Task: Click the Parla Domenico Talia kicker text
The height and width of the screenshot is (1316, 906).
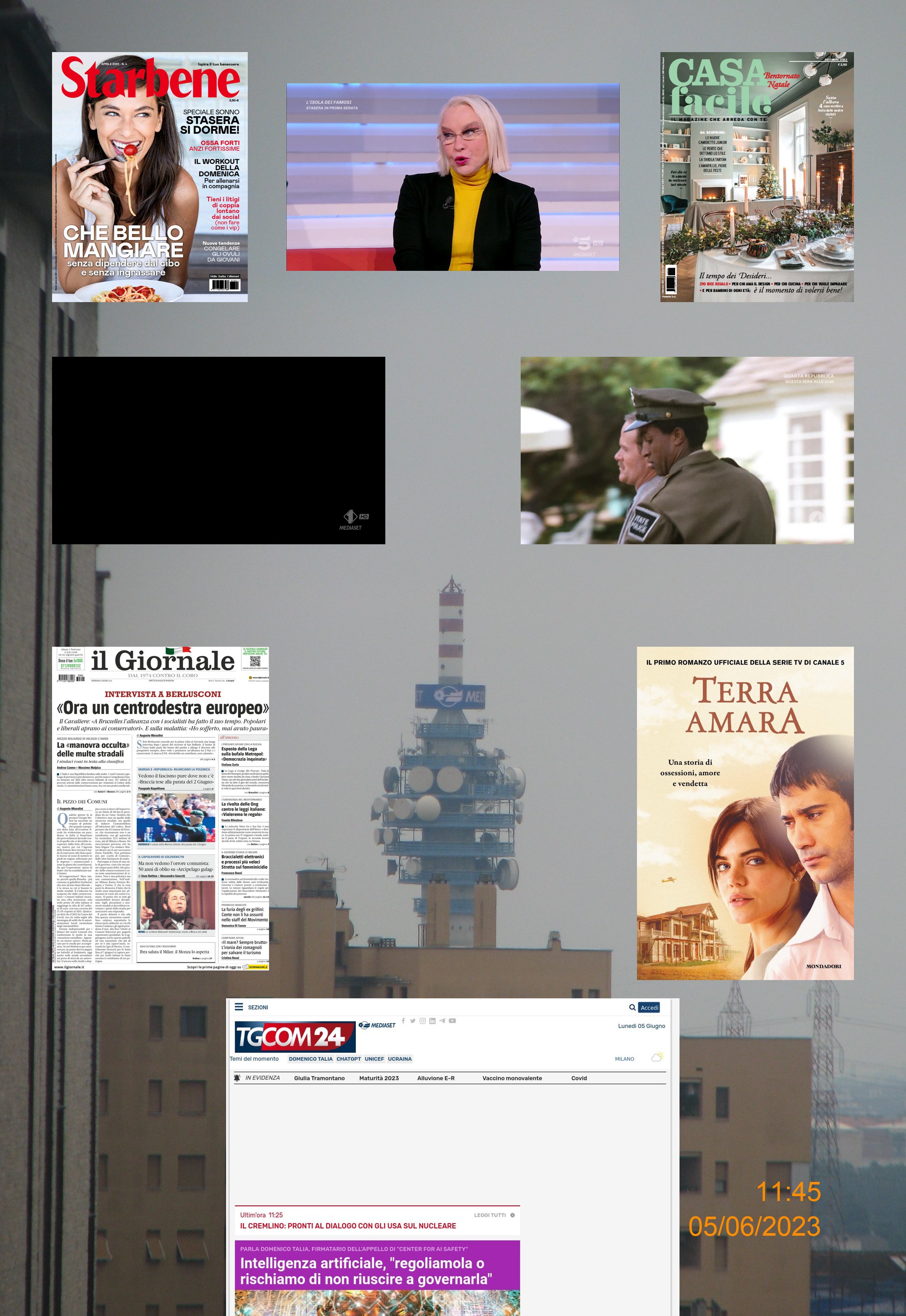Action: (x=354, y=1249)
